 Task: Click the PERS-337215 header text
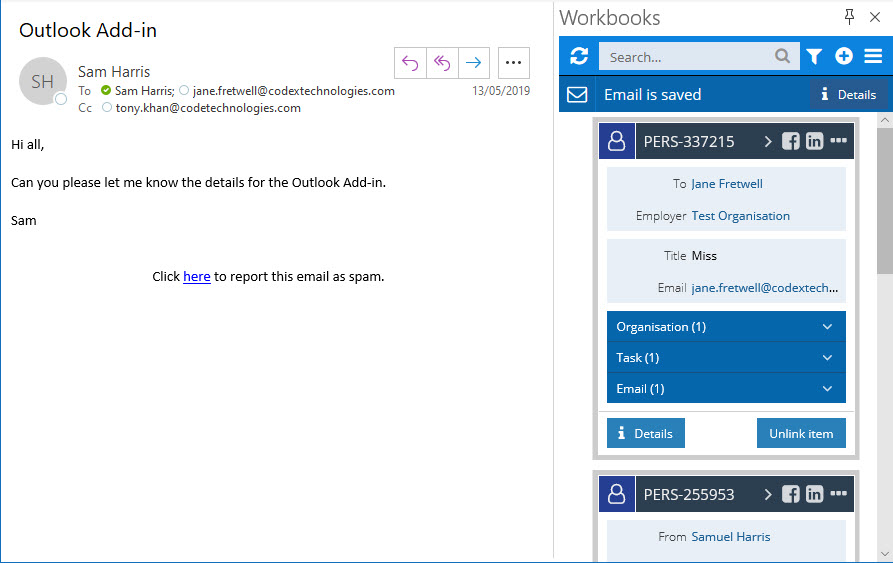pyautogui.click(x=689, y=141)
